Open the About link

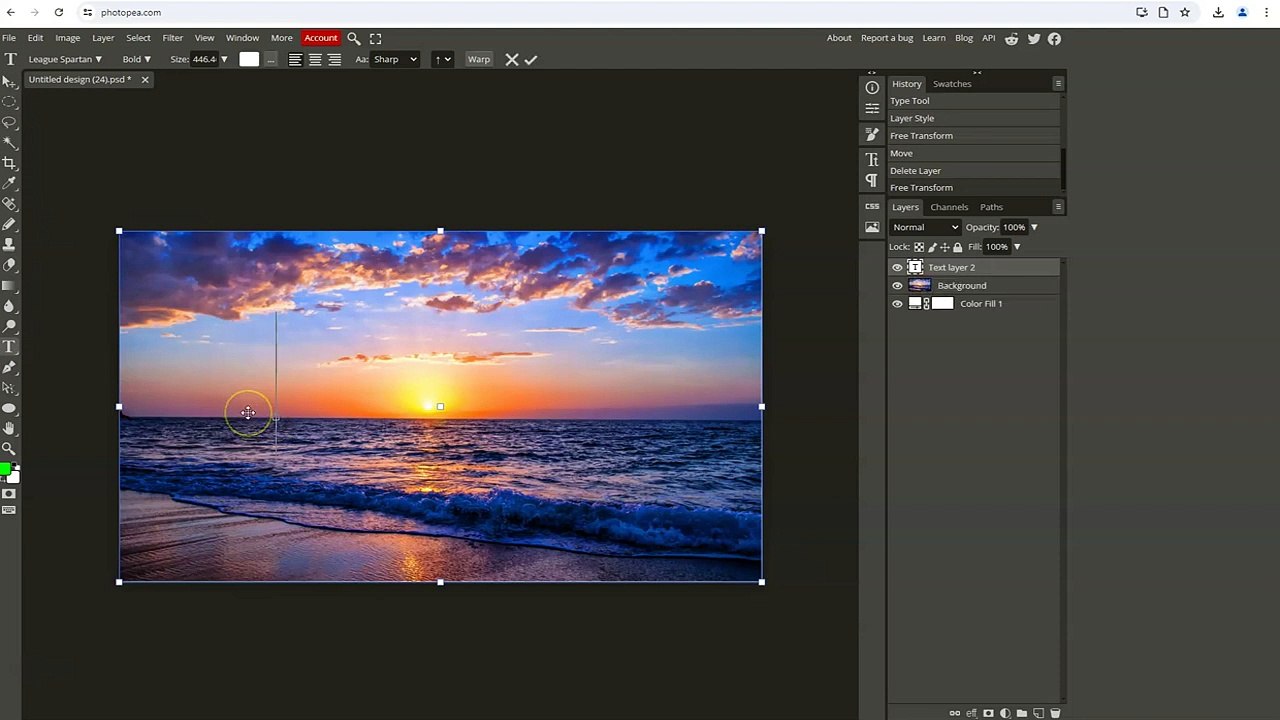[839, 38]
